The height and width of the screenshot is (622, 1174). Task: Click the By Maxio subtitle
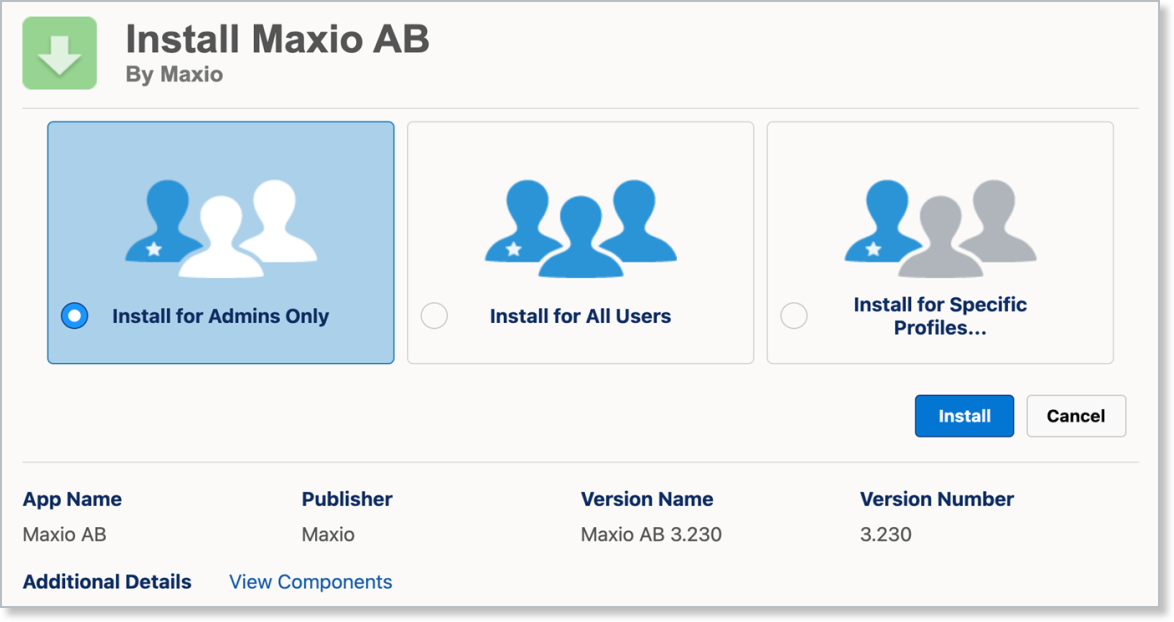[x=174, y=75]
